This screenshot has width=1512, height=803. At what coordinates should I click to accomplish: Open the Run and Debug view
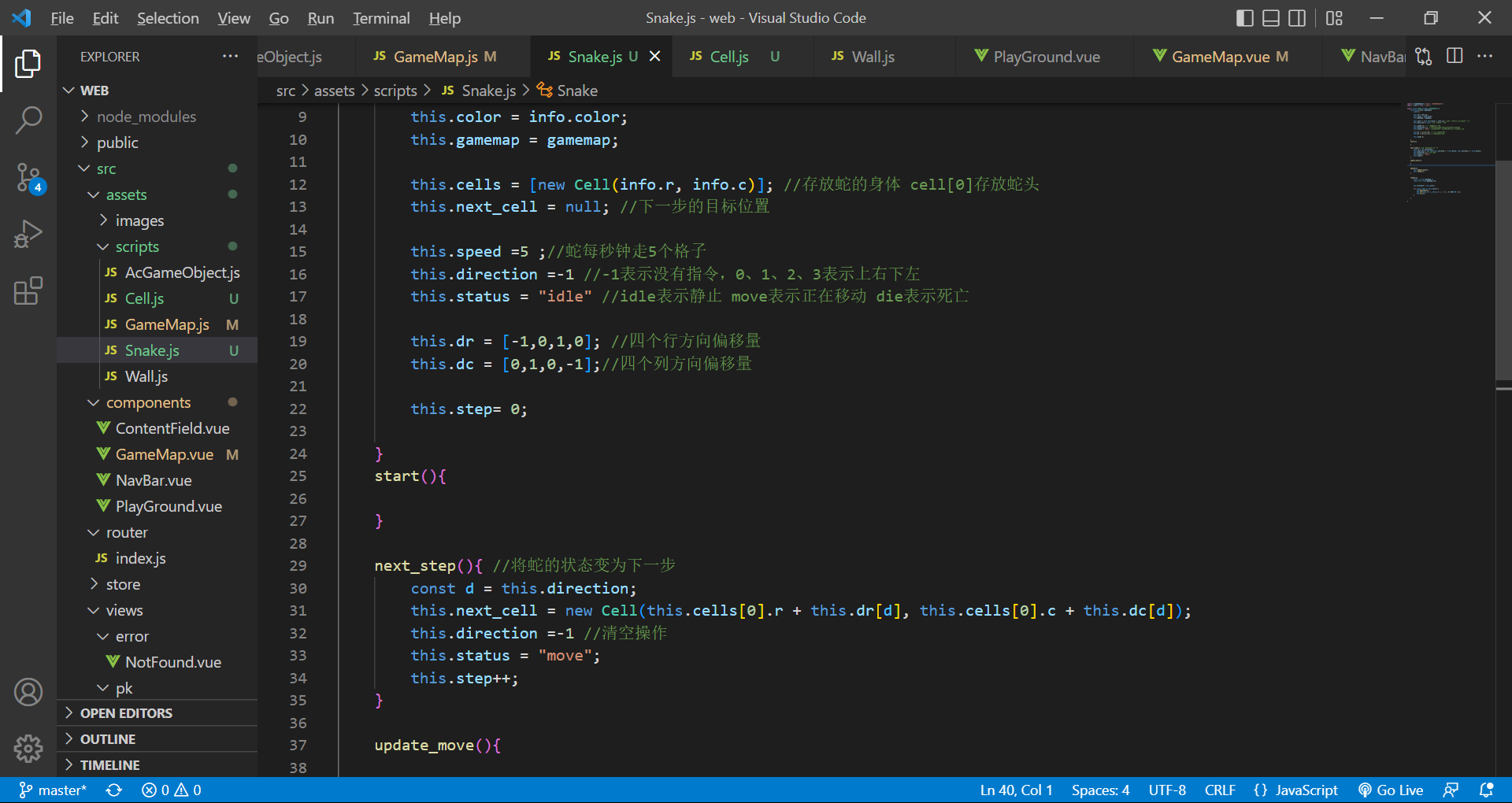28,234
